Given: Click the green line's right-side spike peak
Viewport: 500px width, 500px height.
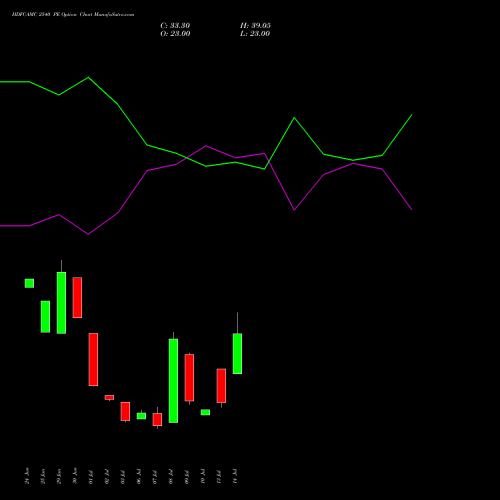Looking at the screenshot, I should tap(294, 118).
